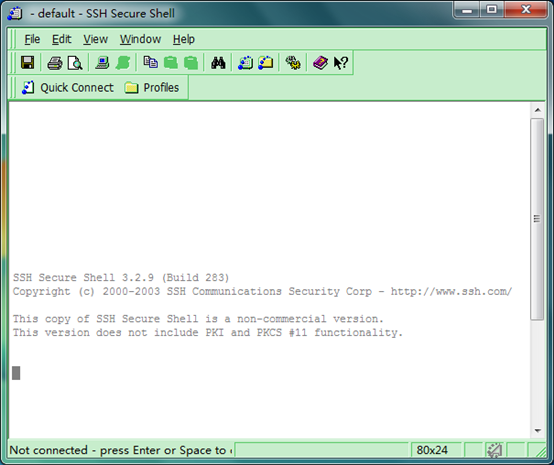Click the scrollbar up arrow

(x=538, y=110)
